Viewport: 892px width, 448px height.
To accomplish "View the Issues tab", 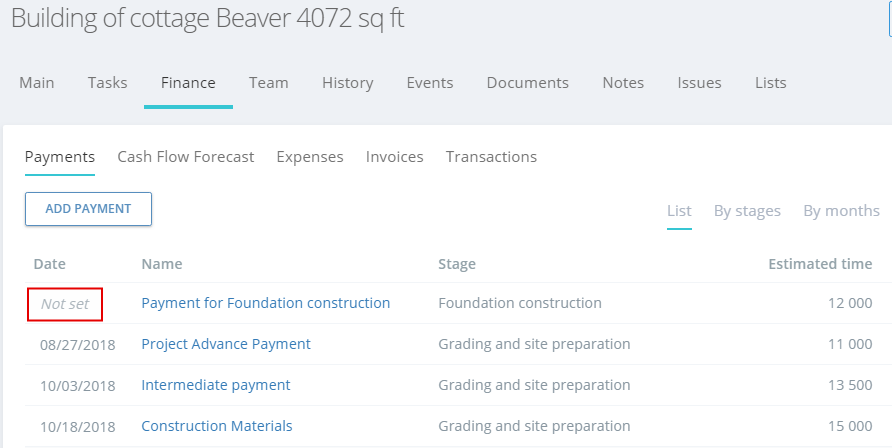I will pos(699,83).
